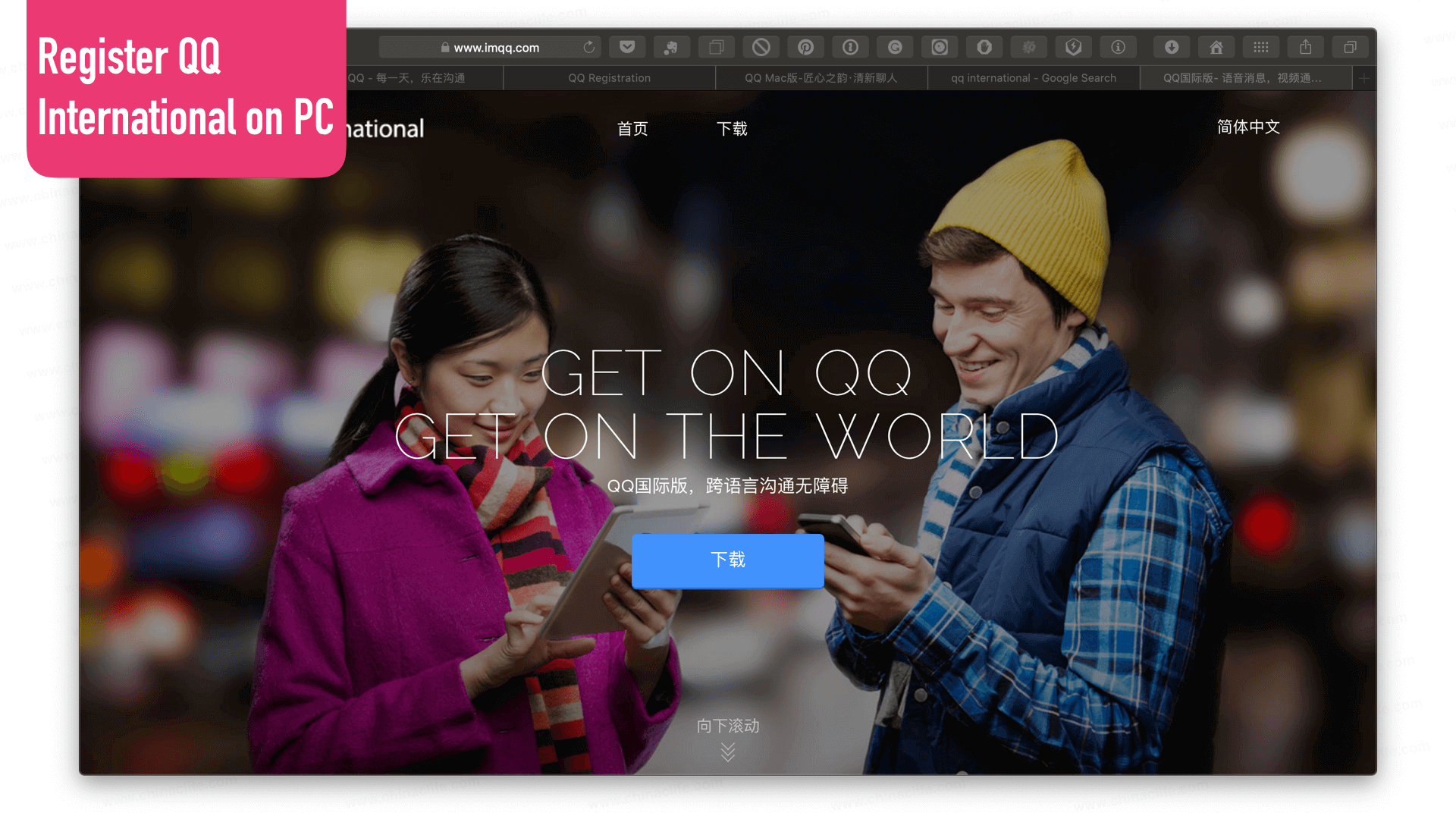Viewport: 1456px width, 819px height.
Task: Reload the page with the refresh icon
Action: click(x=589, y=47)
